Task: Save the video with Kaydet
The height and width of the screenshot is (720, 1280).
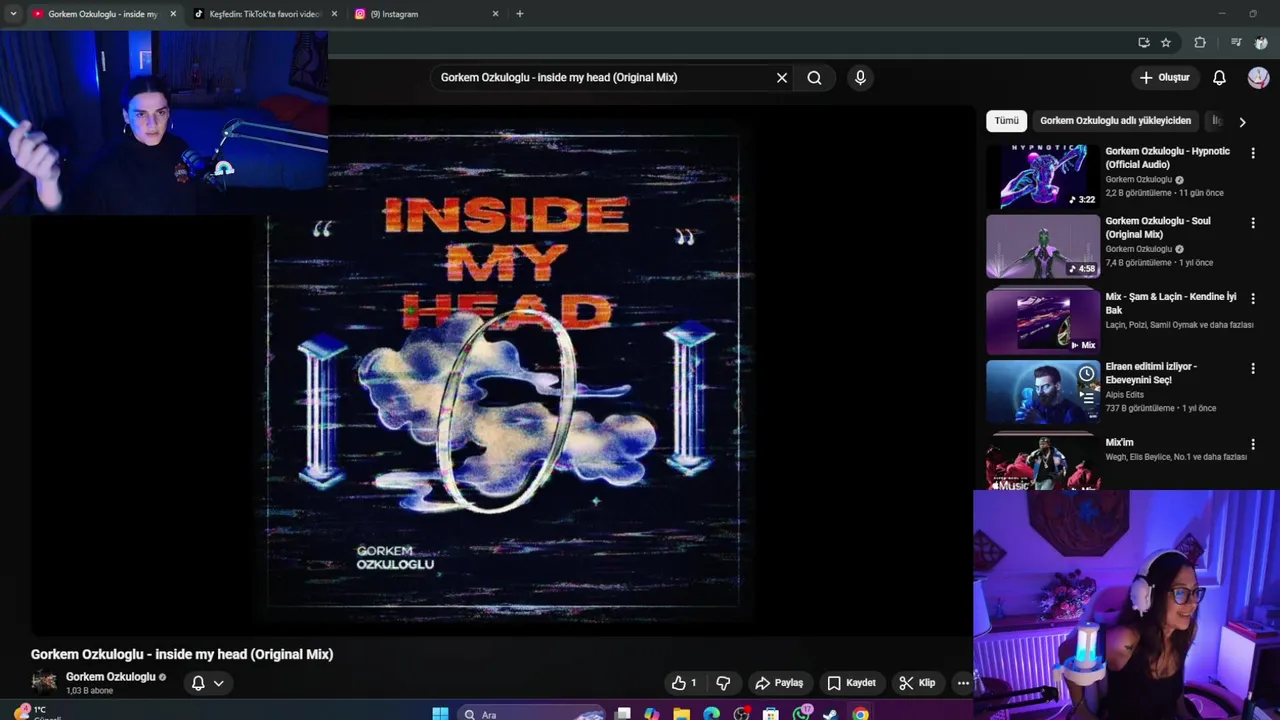Action: [x=851, y=683]
